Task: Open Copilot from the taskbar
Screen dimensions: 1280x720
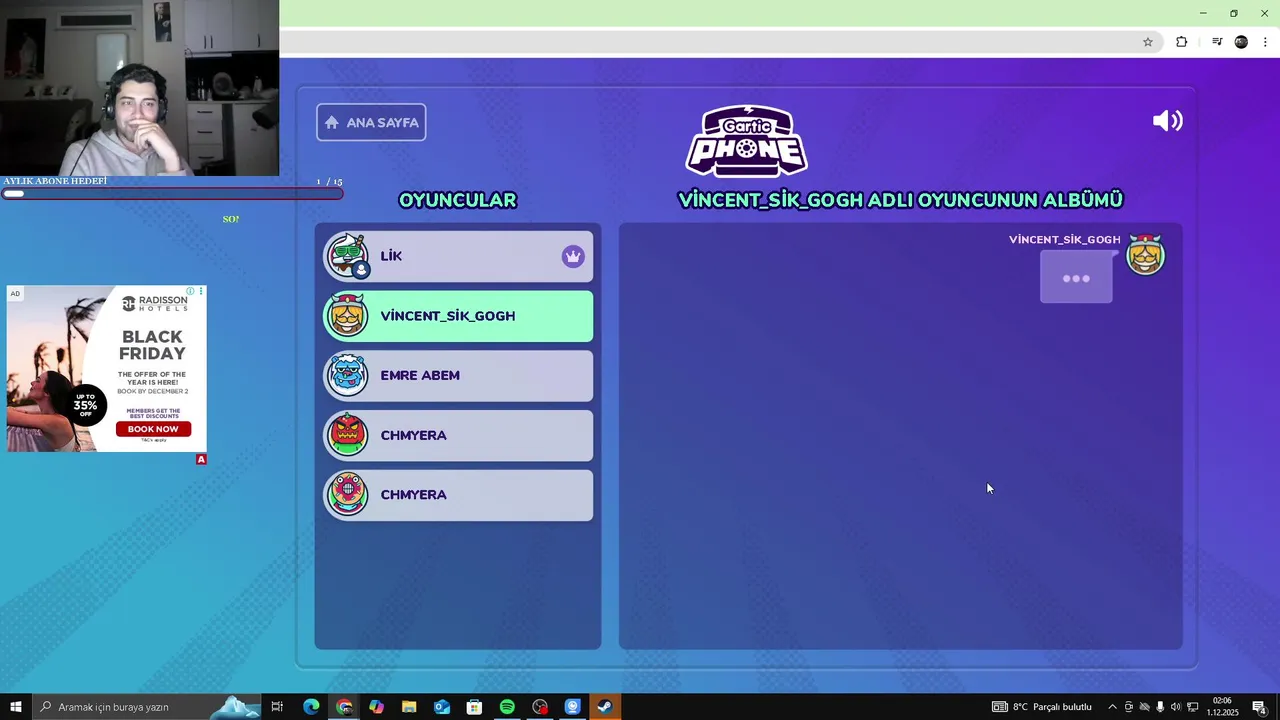Action: [x=376, y=707]
